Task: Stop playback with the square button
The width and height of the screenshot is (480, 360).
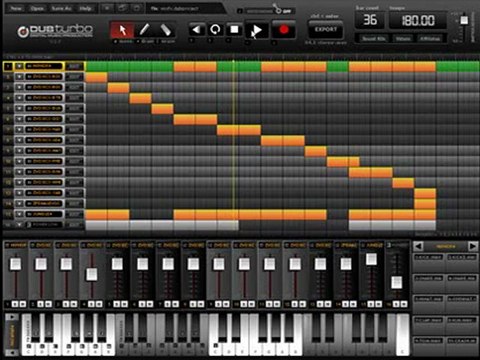Action: pyautogui.click(x=234, y=29)
